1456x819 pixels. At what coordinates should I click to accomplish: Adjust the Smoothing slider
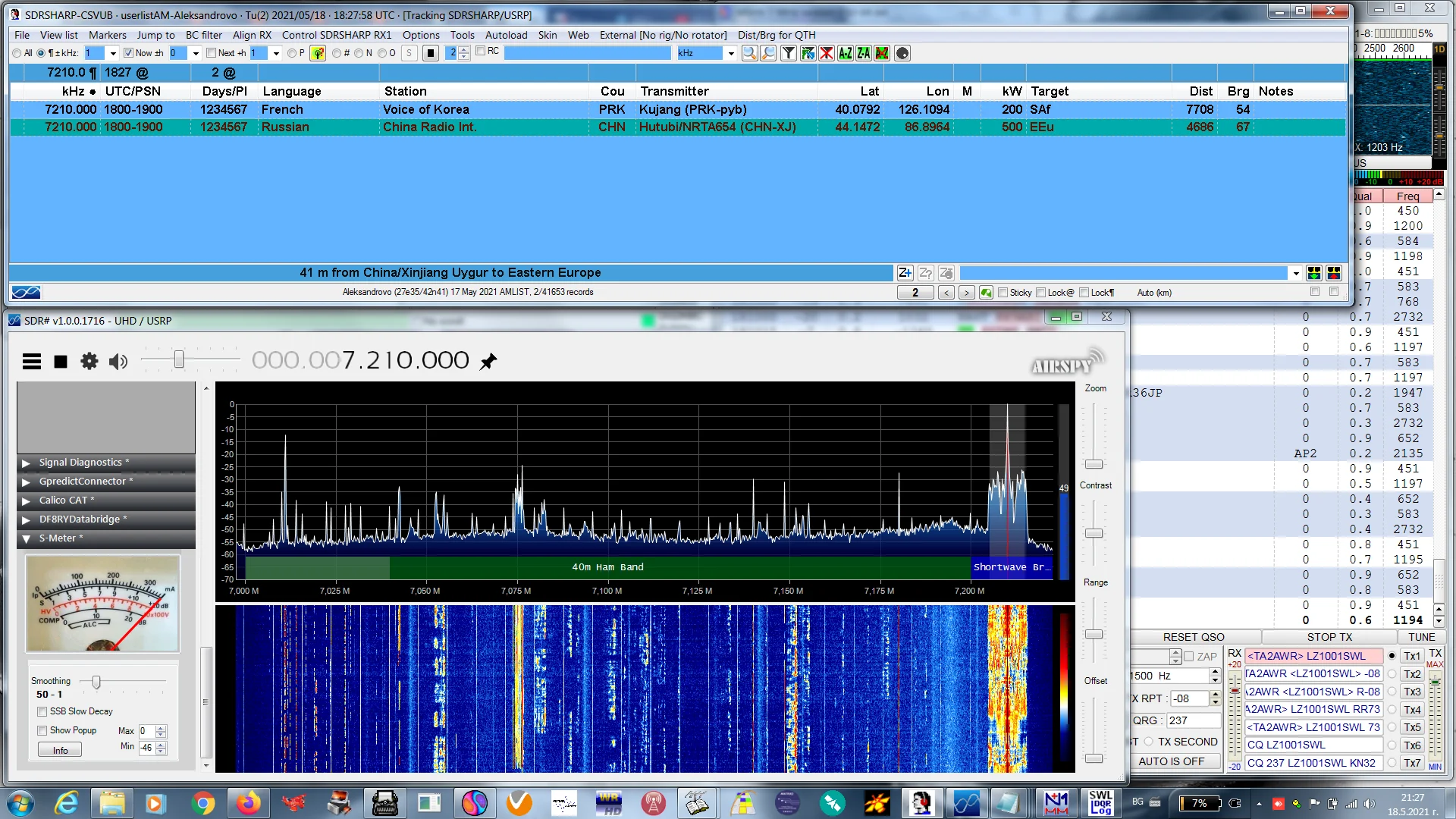(96, 682)
